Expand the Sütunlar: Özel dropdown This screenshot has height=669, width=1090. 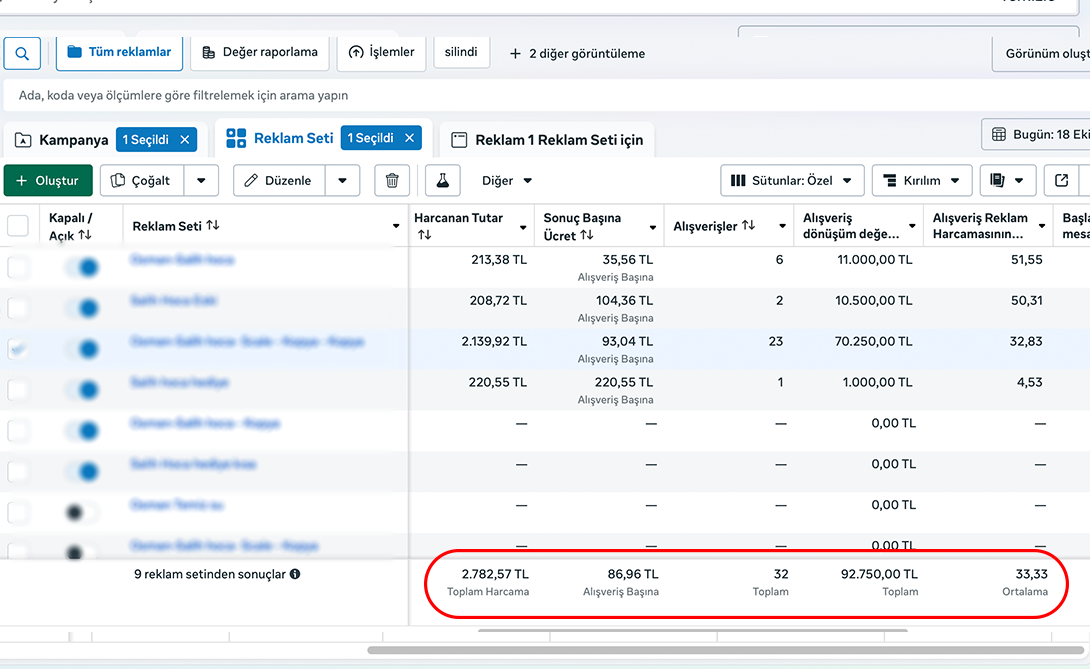[x=791, y=181]
